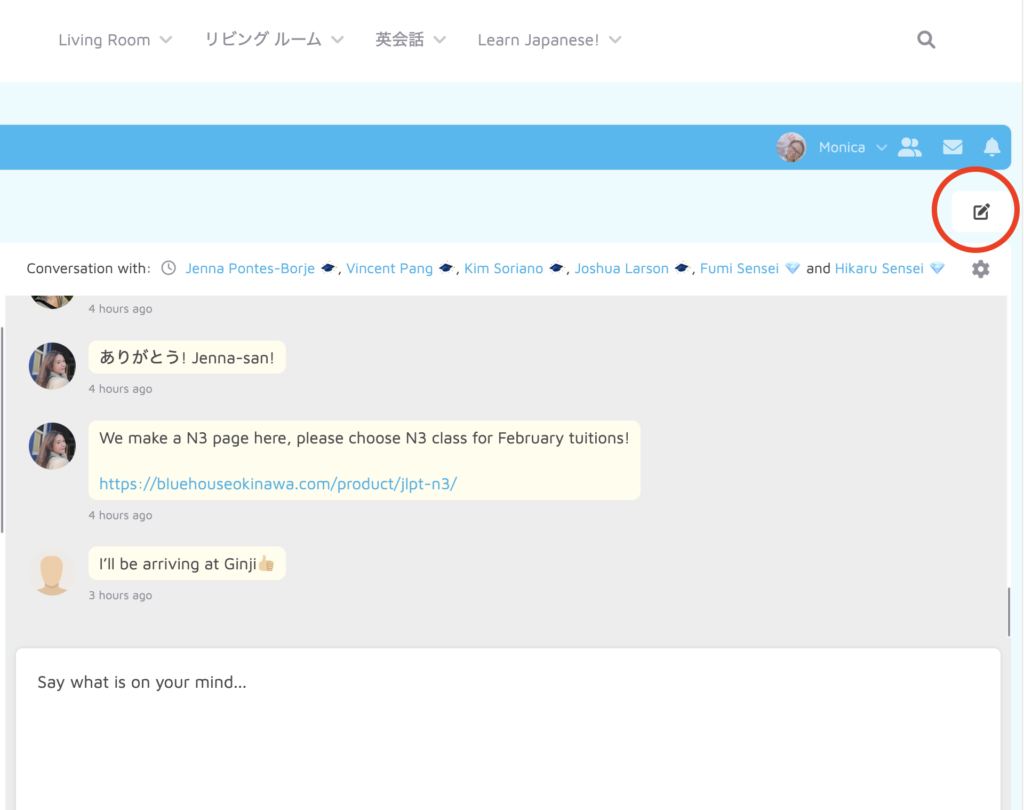Open the friends group icon

909,147
